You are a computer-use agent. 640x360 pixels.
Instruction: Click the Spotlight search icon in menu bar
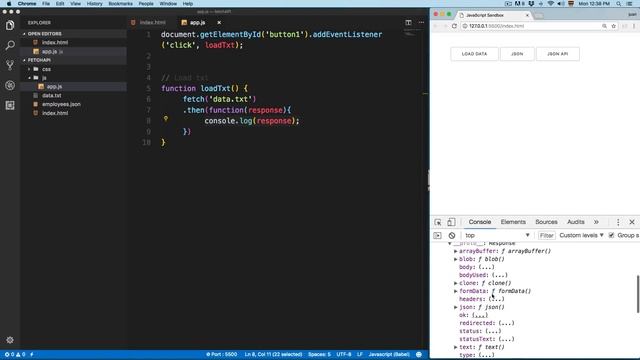(x=619, y=4)
